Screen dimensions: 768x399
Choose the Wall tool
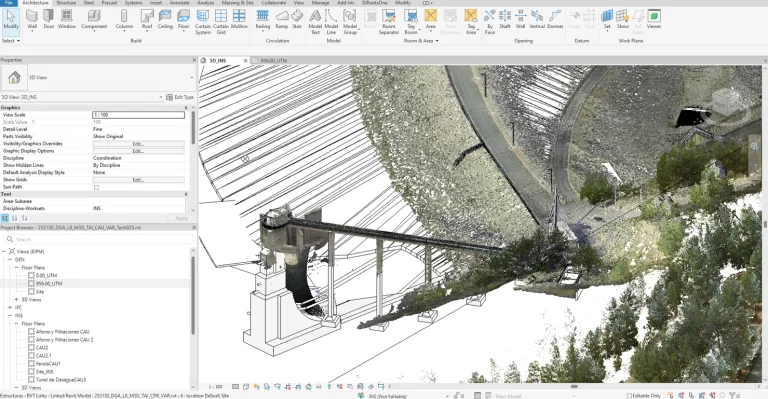[32, 20]
